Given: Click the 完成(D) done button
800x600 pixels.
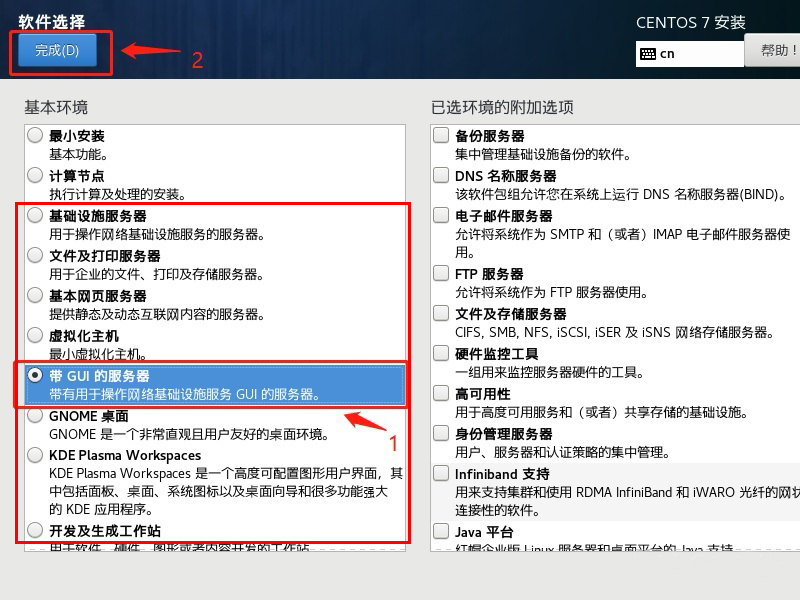Looking at the screenshot, I should (57, 51).
